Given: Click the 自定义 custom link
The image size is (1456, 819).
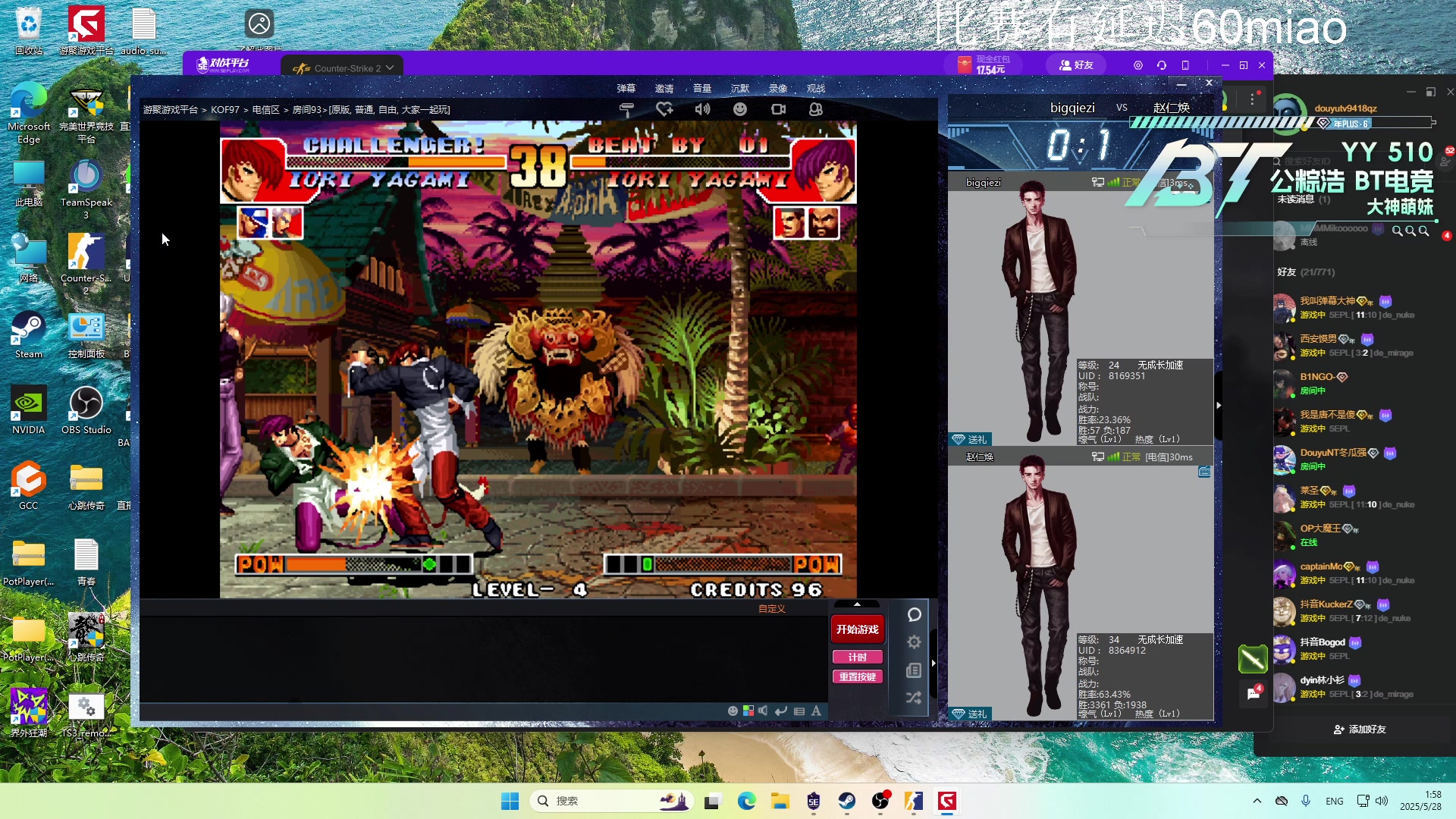Looking at the screenshot, I should pos(772,608).
